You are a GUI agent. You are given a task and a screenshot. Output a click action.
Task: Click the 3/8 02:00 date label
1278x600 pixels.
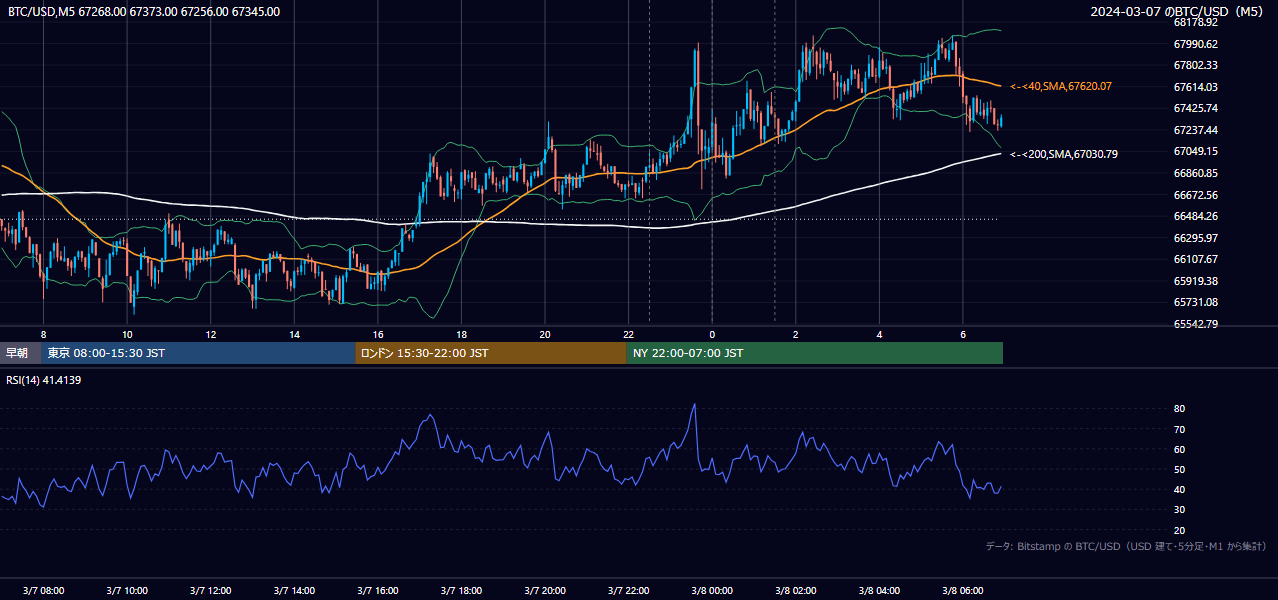pyautogui.click(x=795, y=590)
